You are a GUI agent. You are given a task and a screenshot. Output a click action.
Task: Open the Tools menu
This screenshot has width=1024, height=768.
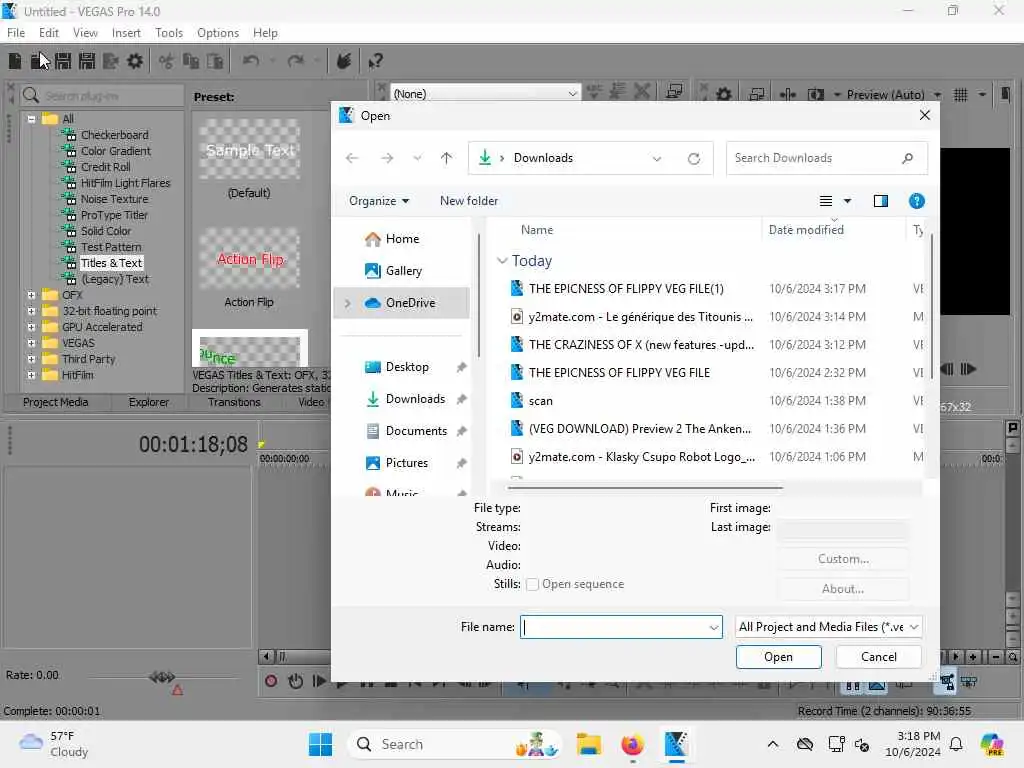[x=169, y=33]
